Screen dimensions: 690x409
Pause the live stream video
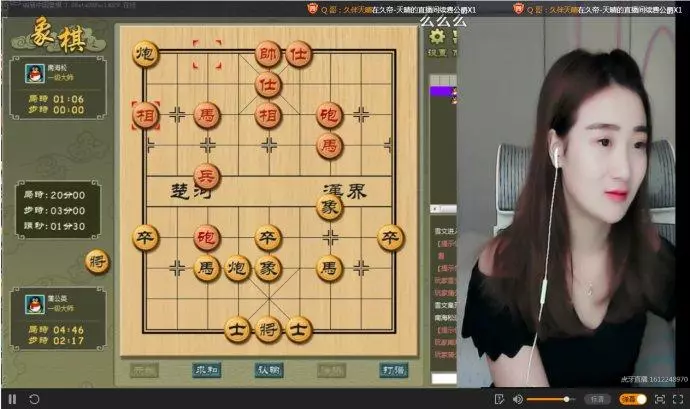[x=12, y=399]
